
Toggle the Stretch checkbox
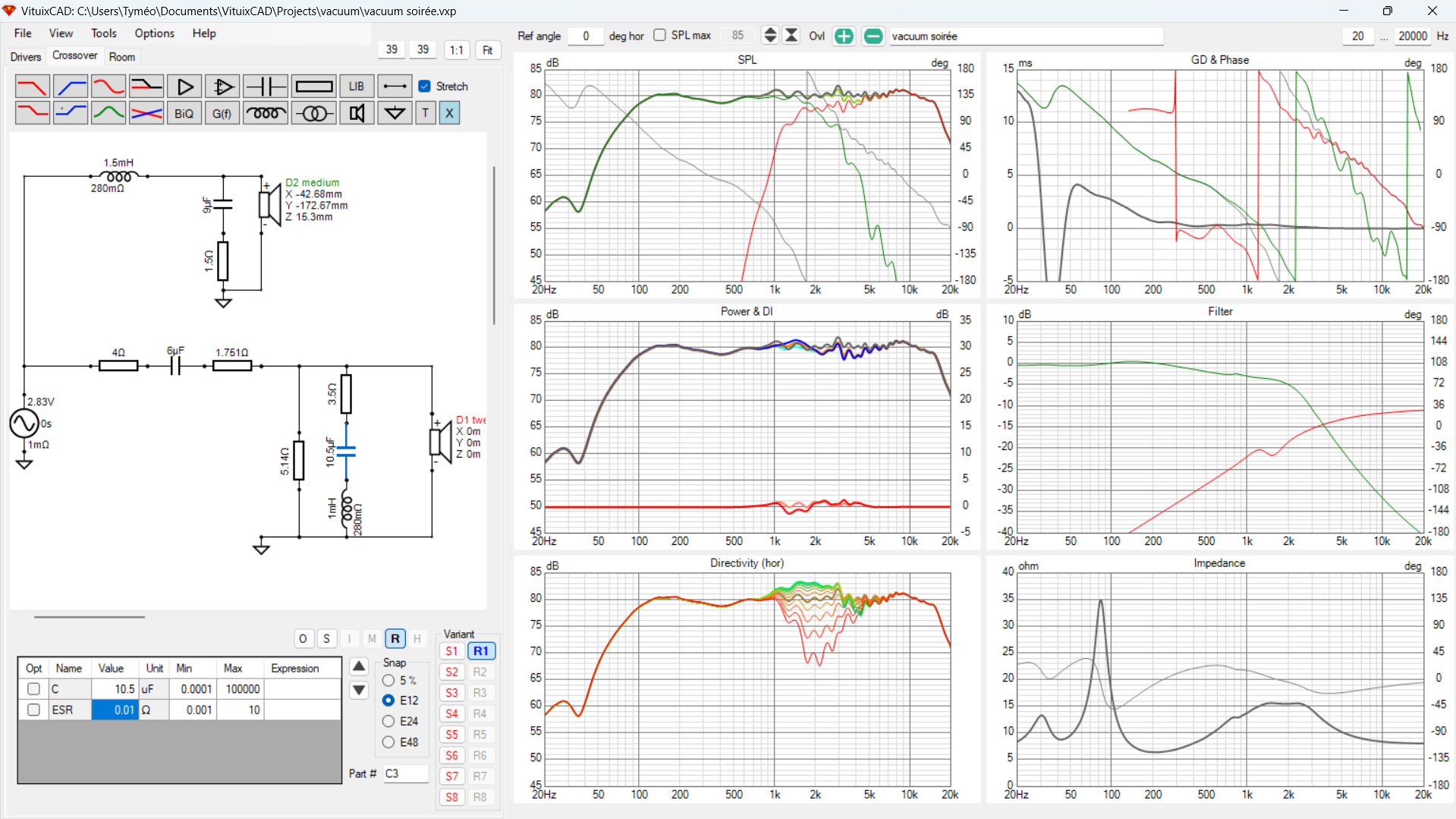click(425, 87)
